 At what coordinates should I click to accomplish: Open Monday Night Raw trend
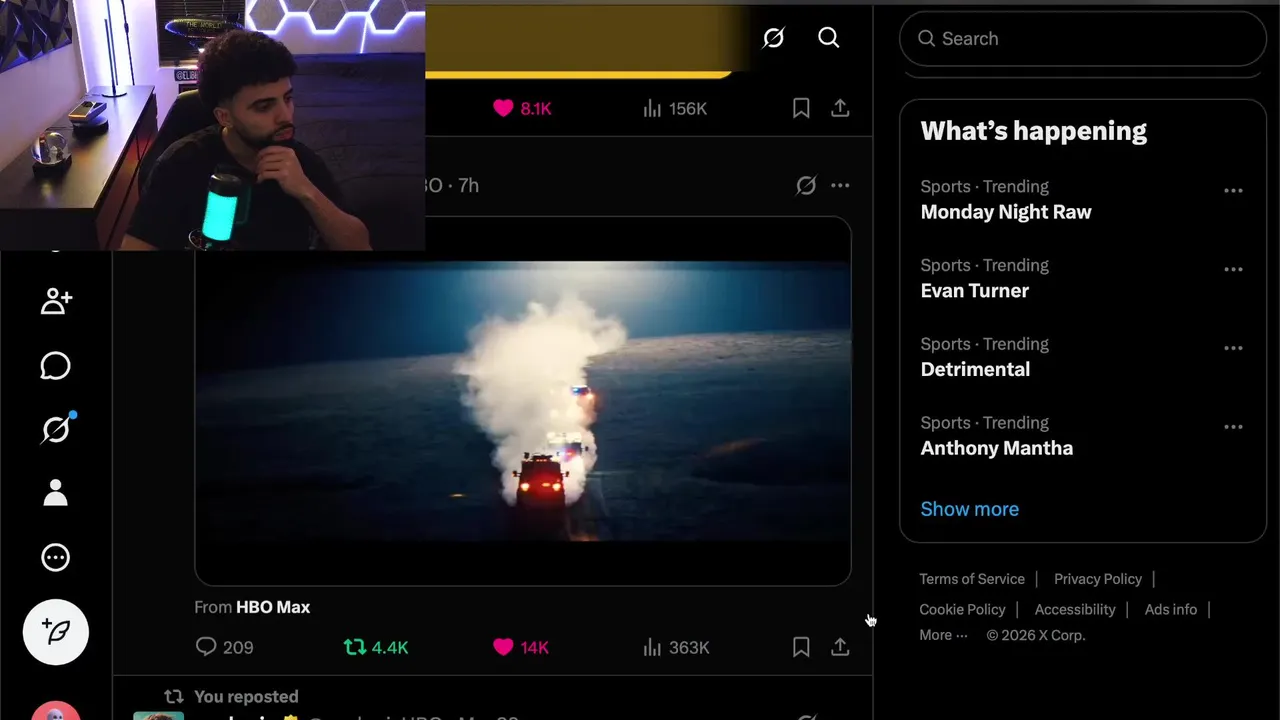pos(1006,212)
